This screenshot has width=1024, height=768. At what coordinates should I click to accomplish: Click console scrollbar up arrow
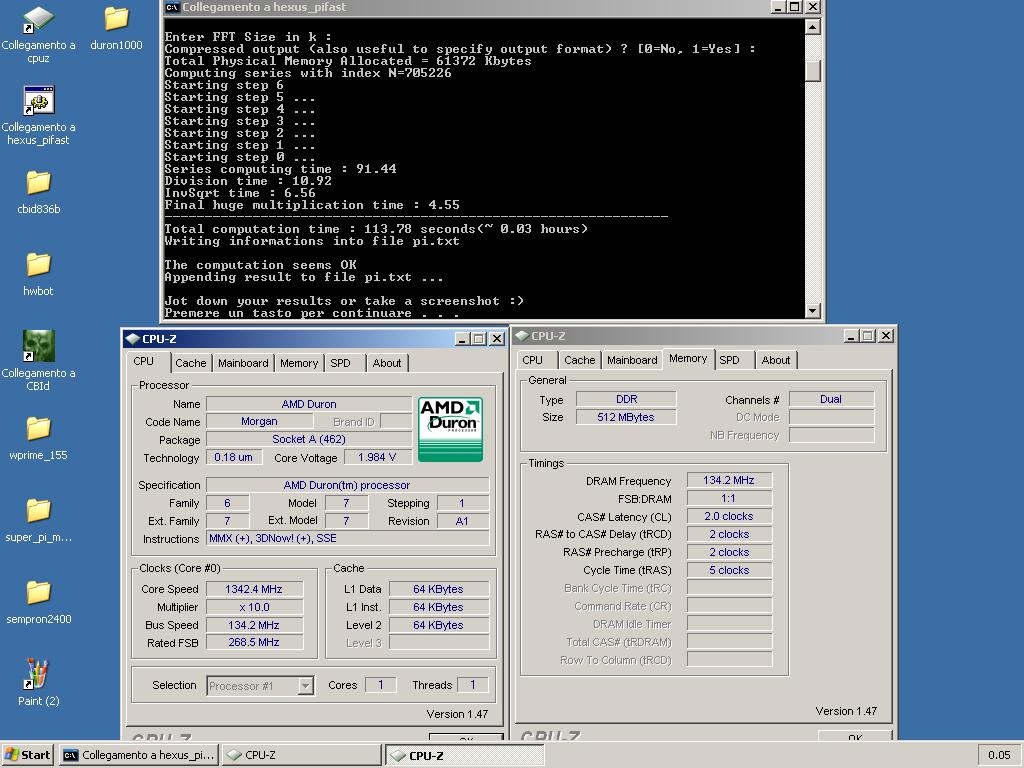tap(812, 27)
